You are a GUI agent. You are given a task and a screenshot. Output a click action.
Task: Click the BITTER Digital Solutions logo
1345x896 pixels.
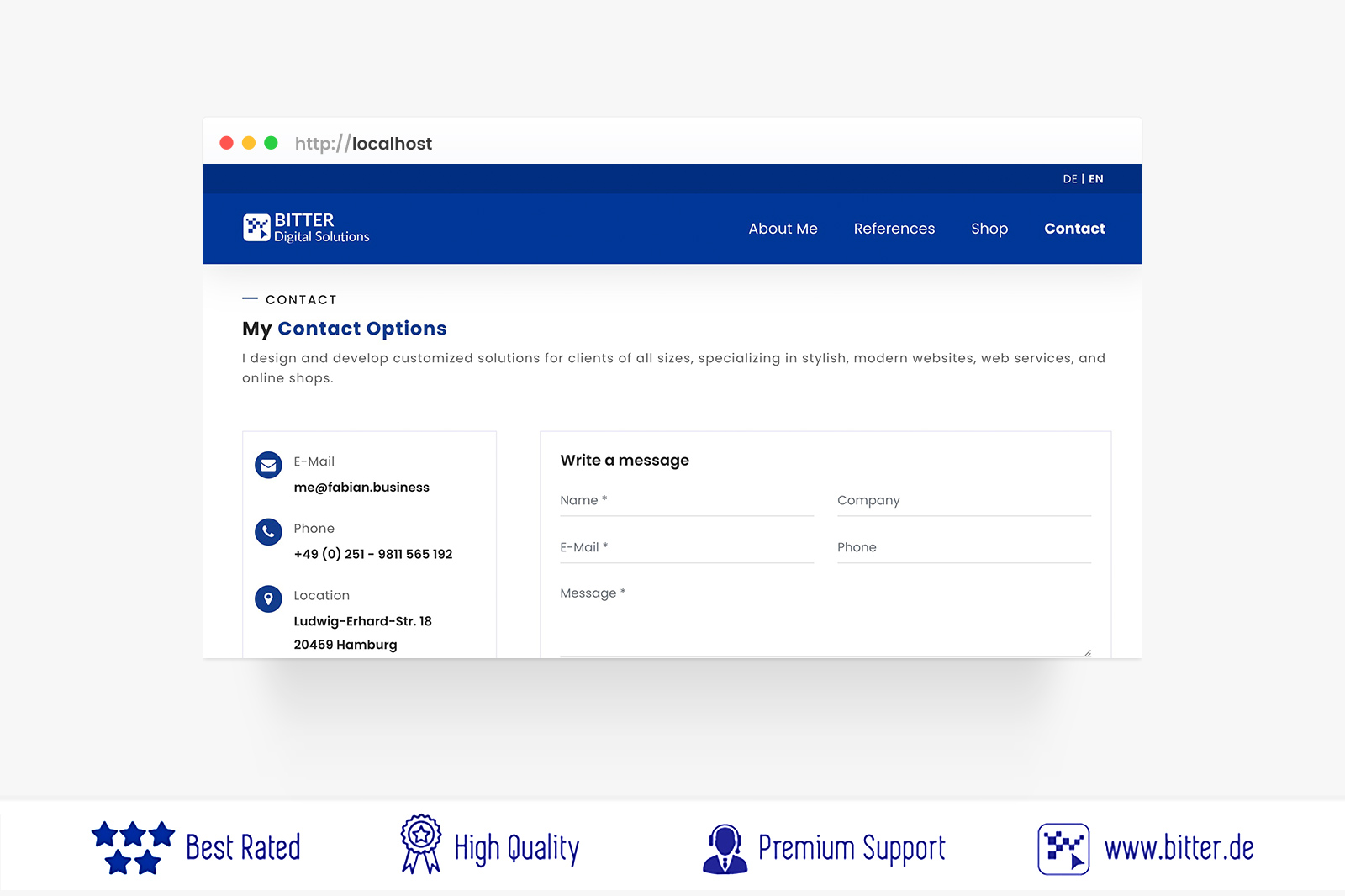tap(306, 228)
